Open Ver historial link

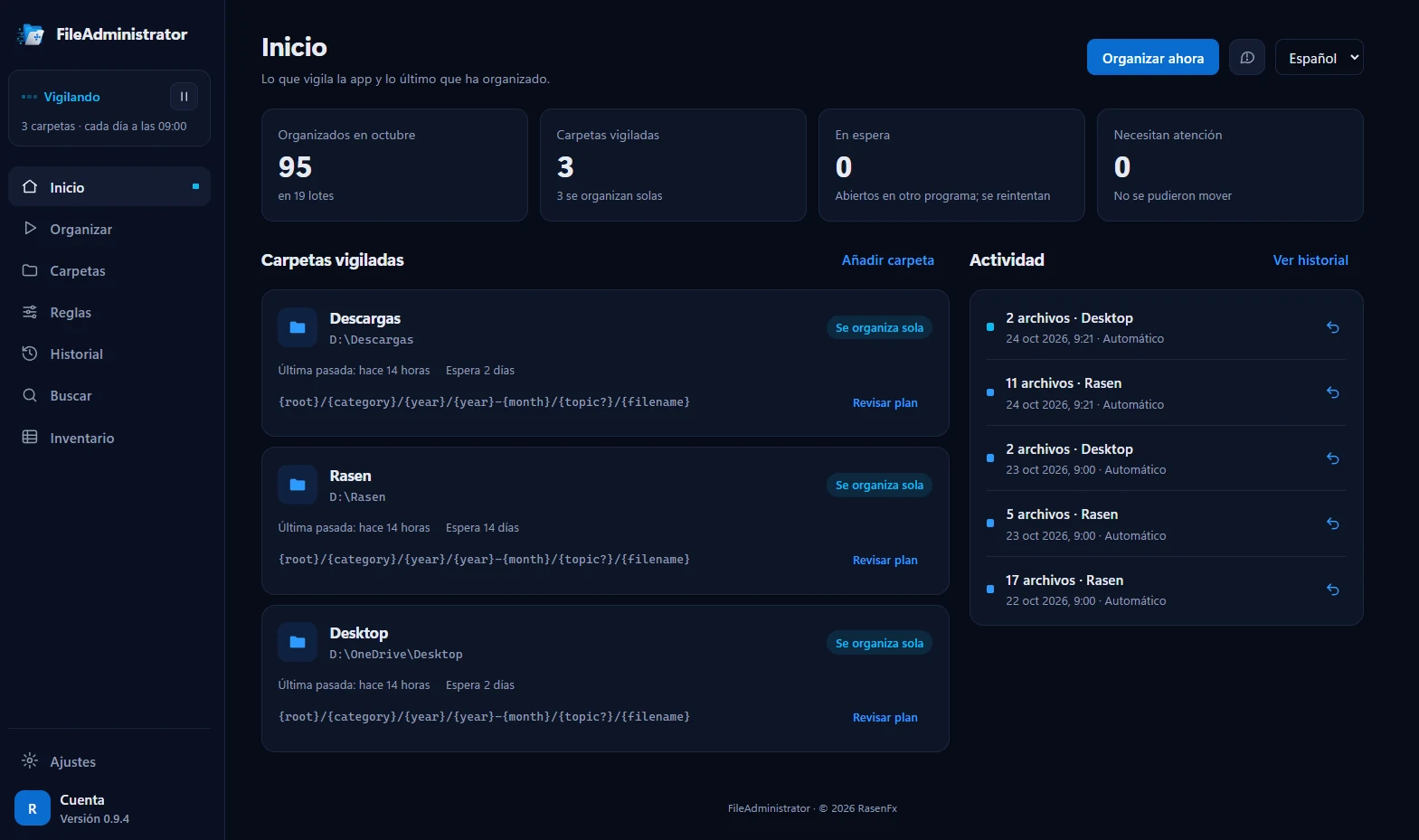(1310, 260)
